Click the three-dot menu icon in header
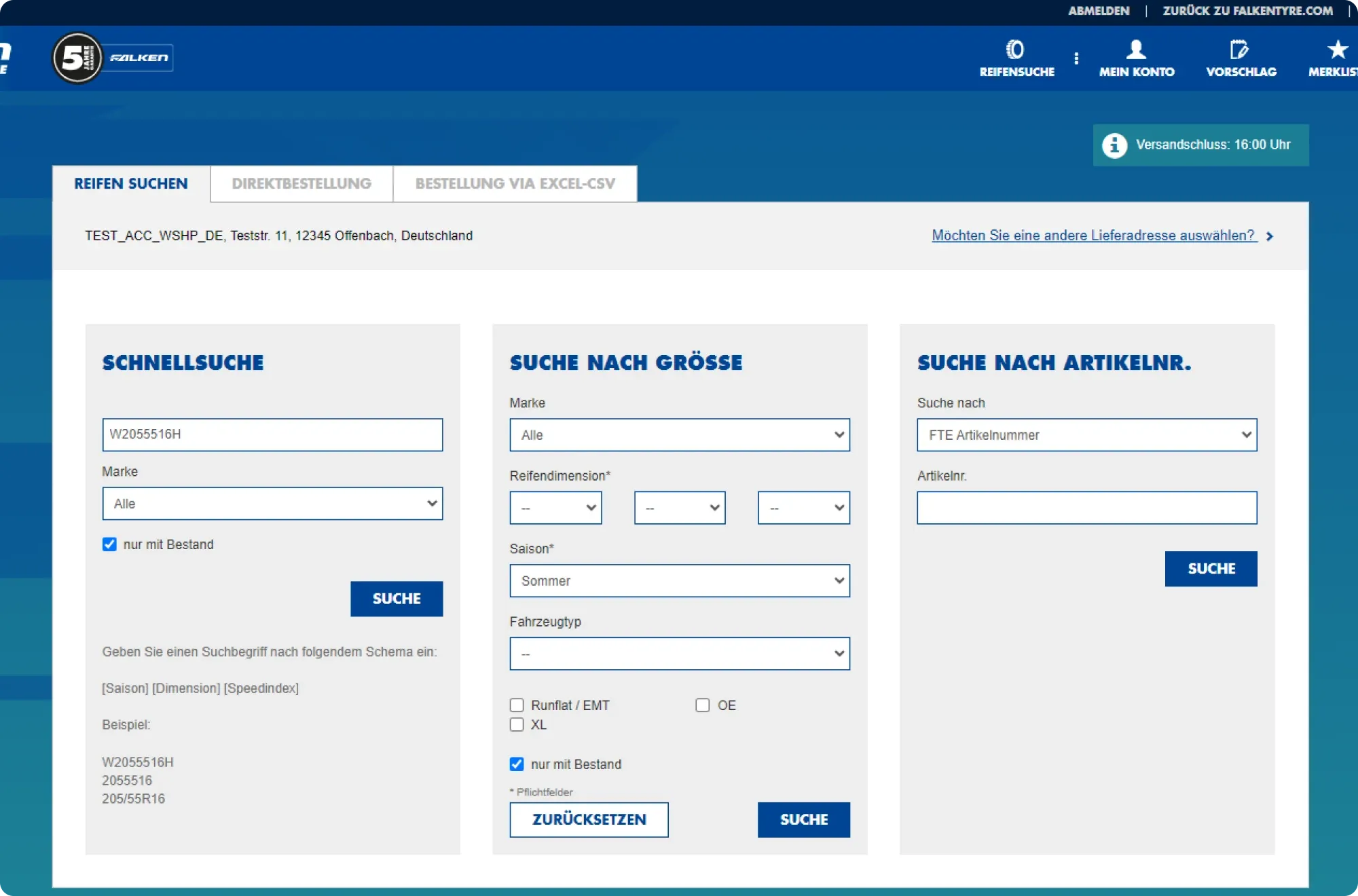Screen dimensions: 1358x896 click(x=1076, y=58)
